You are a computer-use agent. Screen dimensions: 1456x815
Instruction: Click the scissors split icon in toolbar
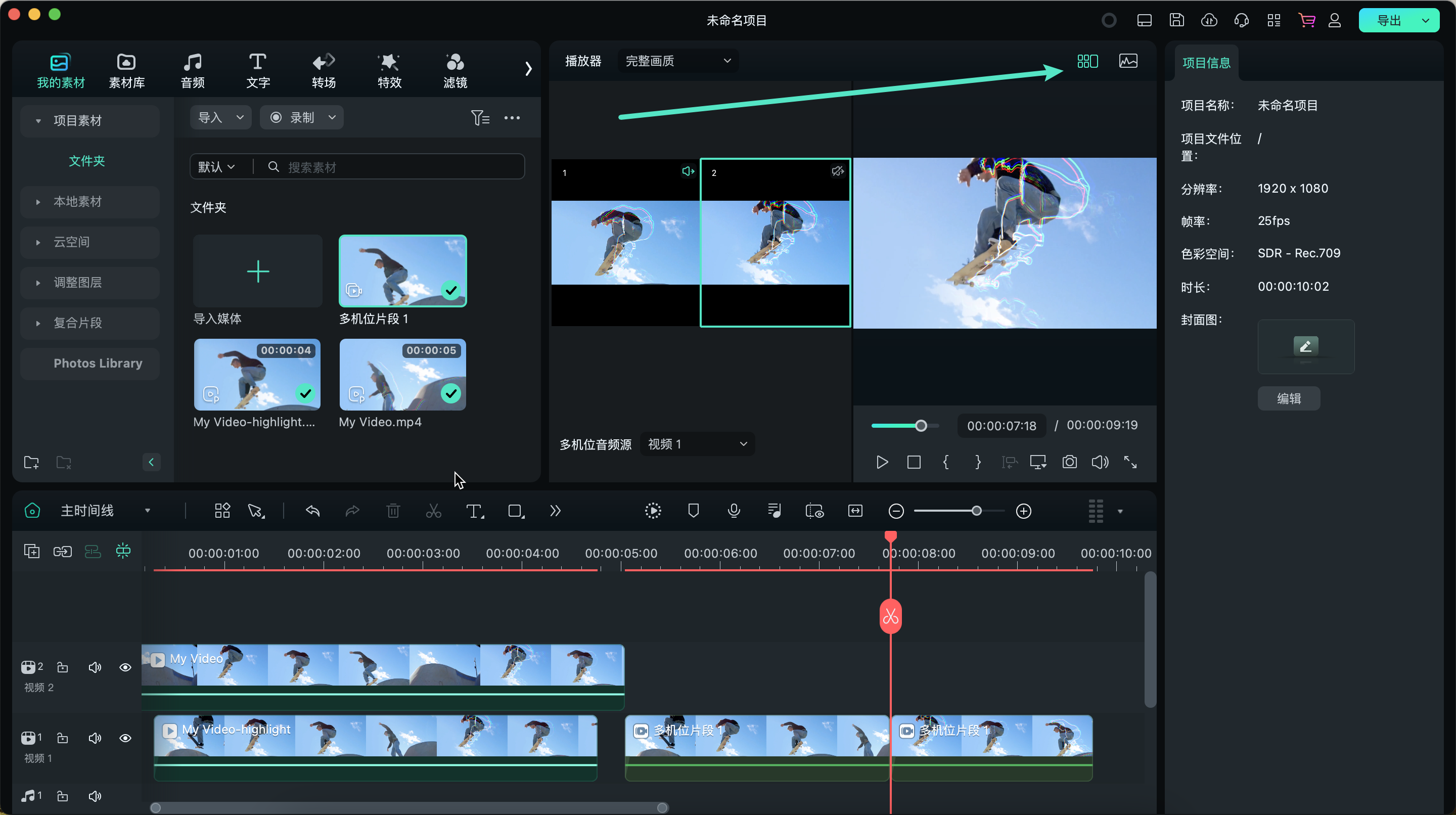click(434, 511)
